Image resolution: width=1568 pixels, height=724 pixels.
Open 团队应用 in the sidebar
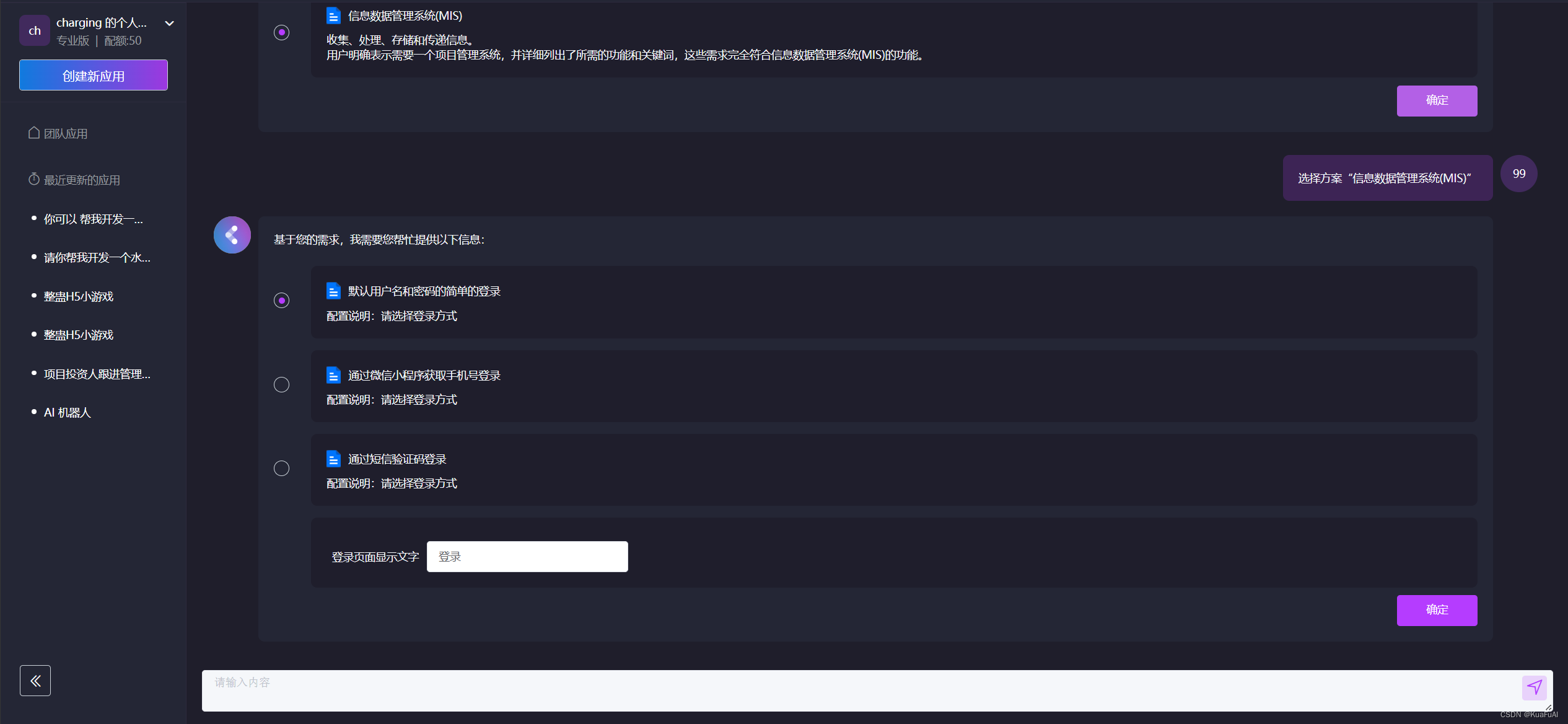pos(65,133)
